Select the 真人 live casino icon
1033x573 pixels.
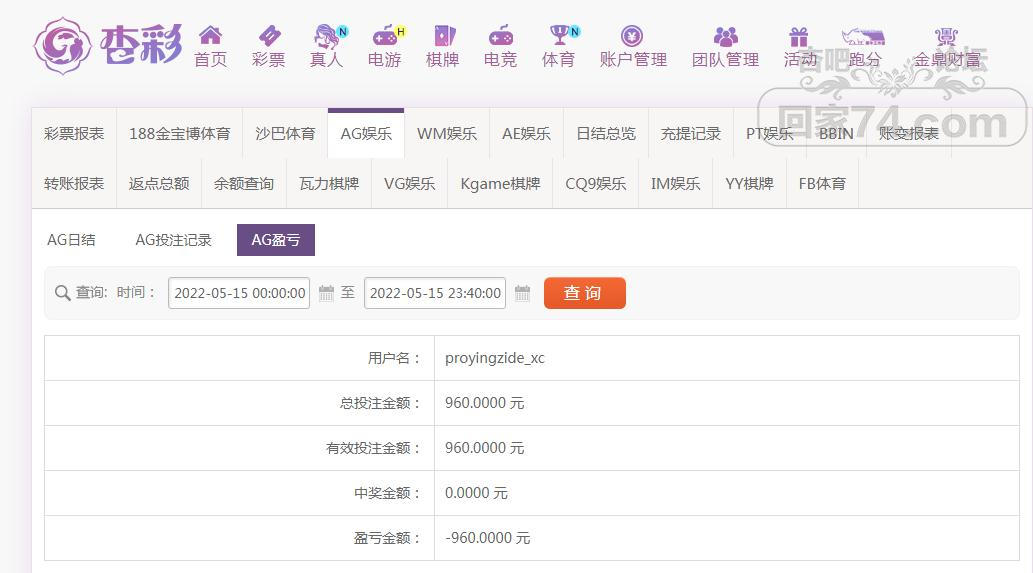click(326, 37)
